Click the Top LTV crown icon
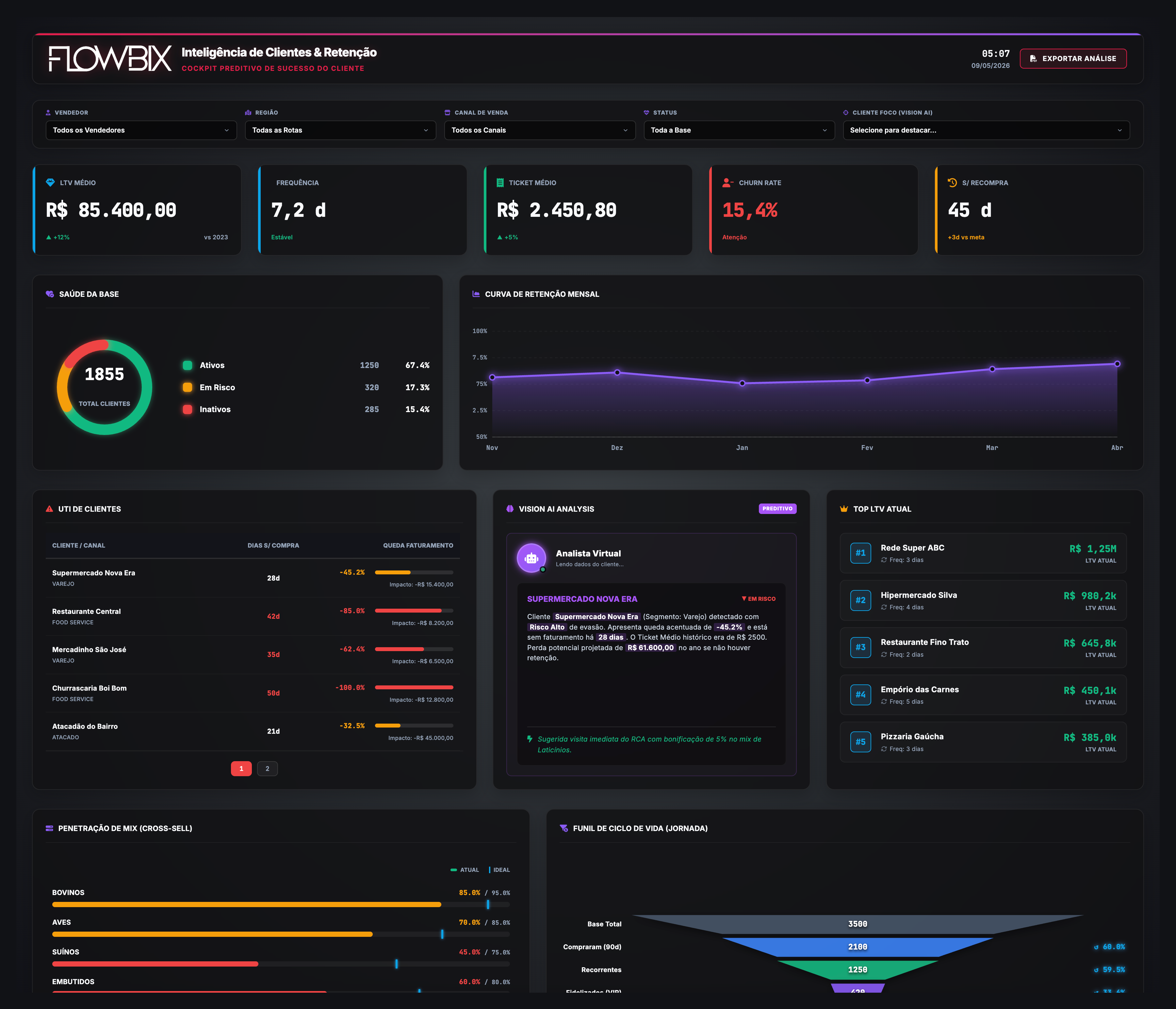The height and width of the screenshot is (1009, 1176). [844, 509]
